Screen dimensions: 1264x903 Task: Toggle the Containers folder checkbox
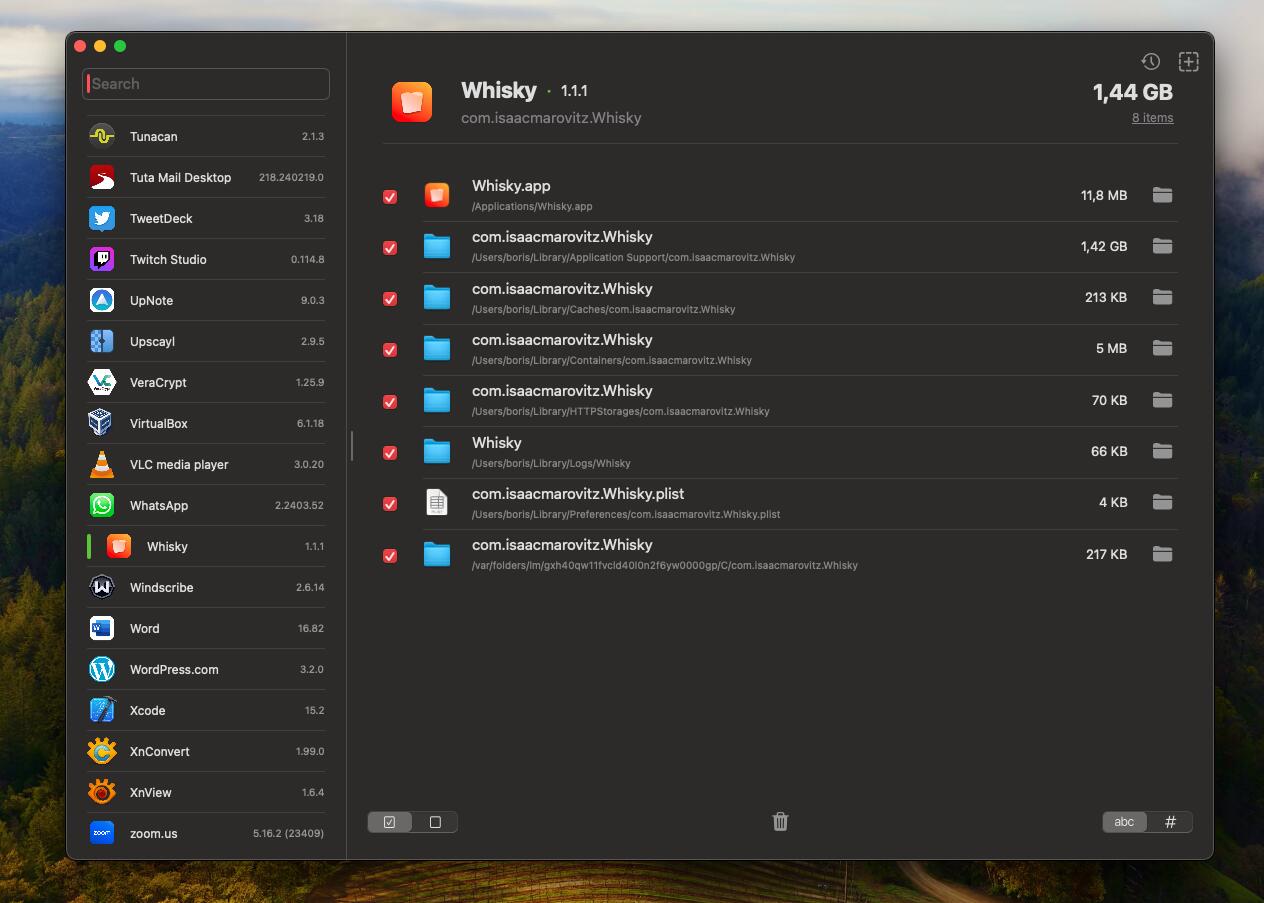click(390, 350)
